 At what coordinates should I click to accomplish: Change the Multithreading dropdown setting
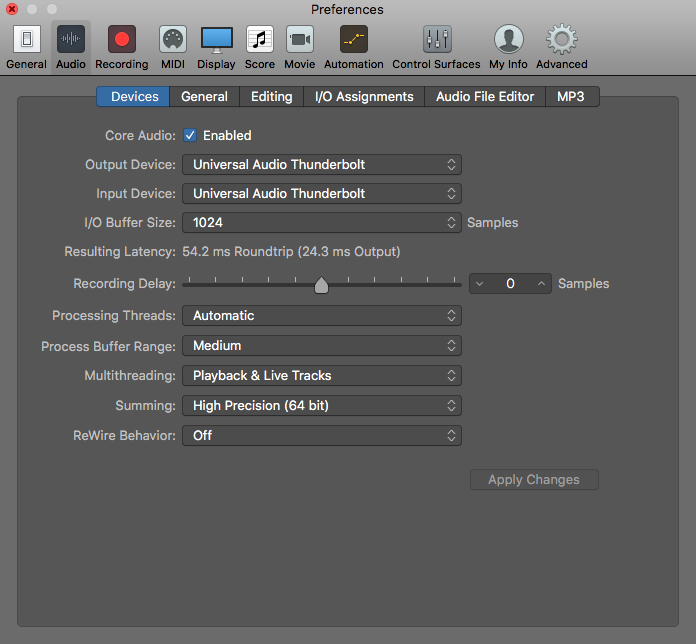321,376
